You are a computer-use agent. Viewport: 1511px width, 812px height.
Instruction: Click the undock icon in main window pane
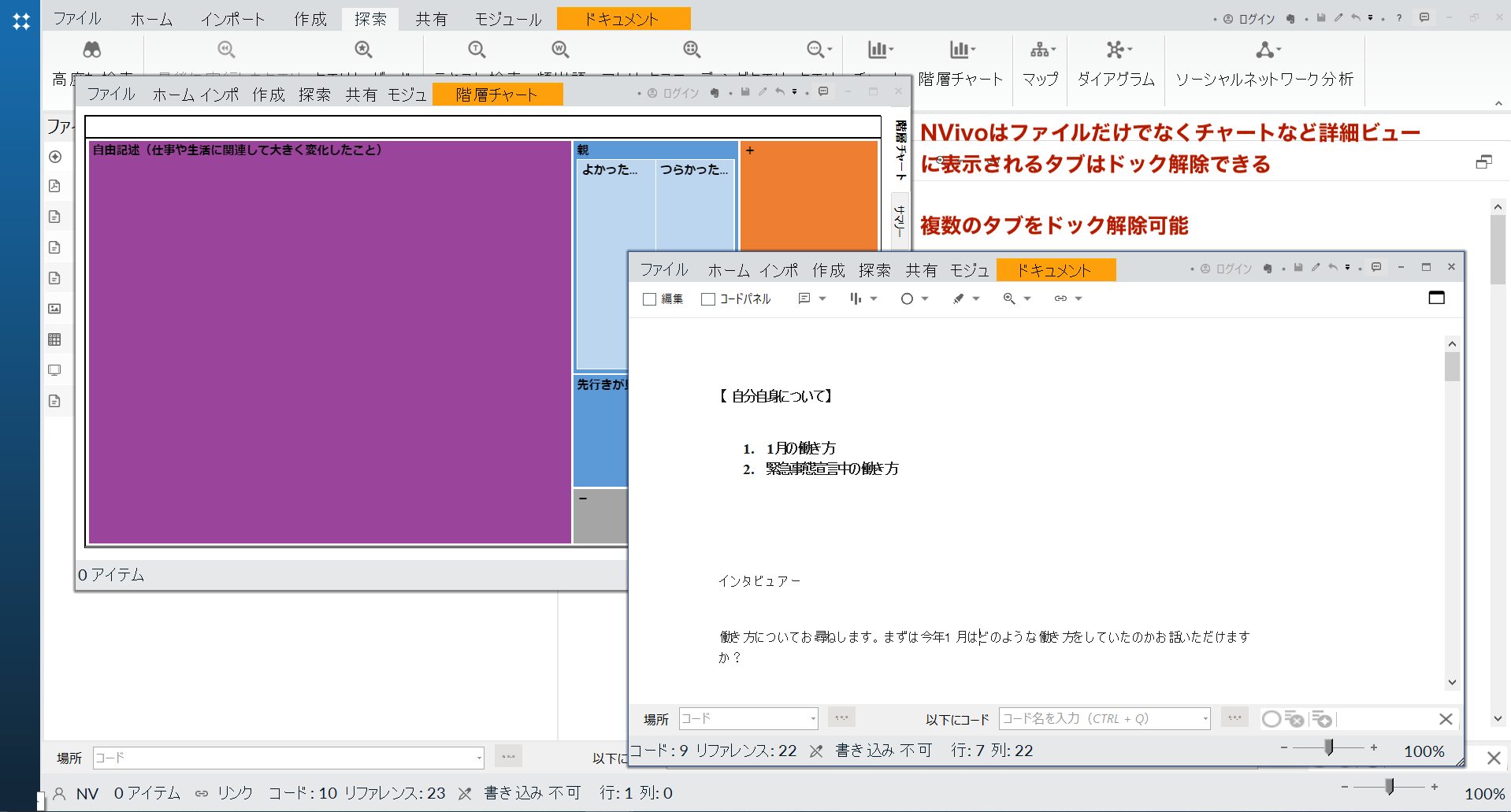tap(1484, 161)
